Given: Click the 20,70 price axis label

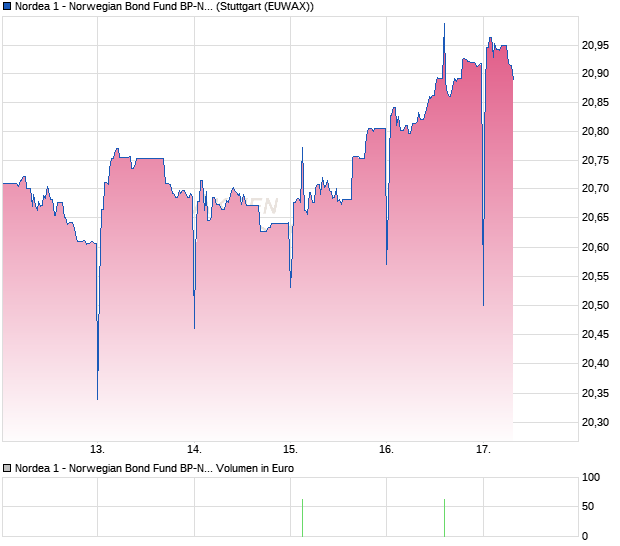Looking at the screenshot, I should pos(595,188).
